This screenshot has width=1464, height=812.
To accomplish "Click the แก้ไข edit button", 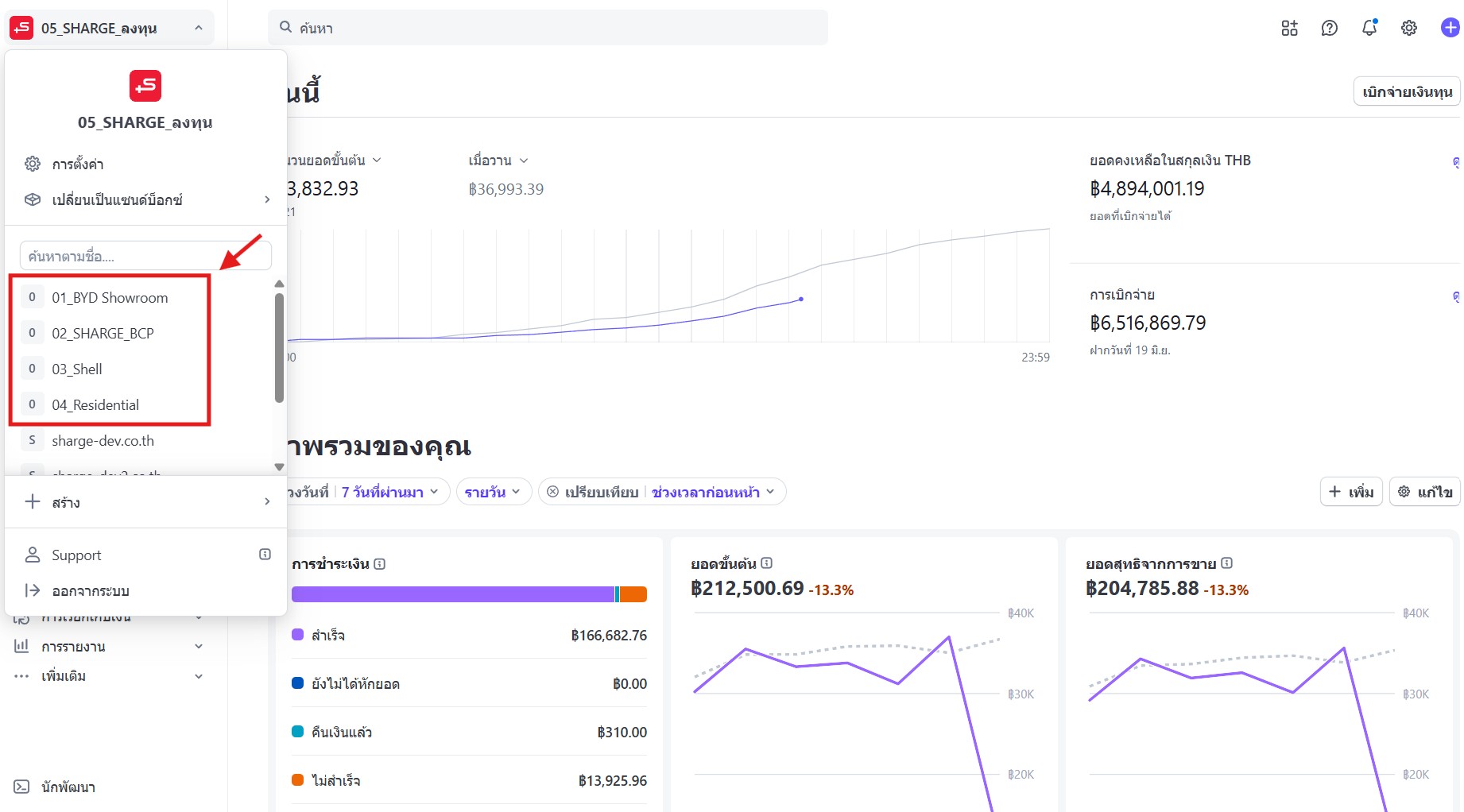I will [x=1427, y=492].
